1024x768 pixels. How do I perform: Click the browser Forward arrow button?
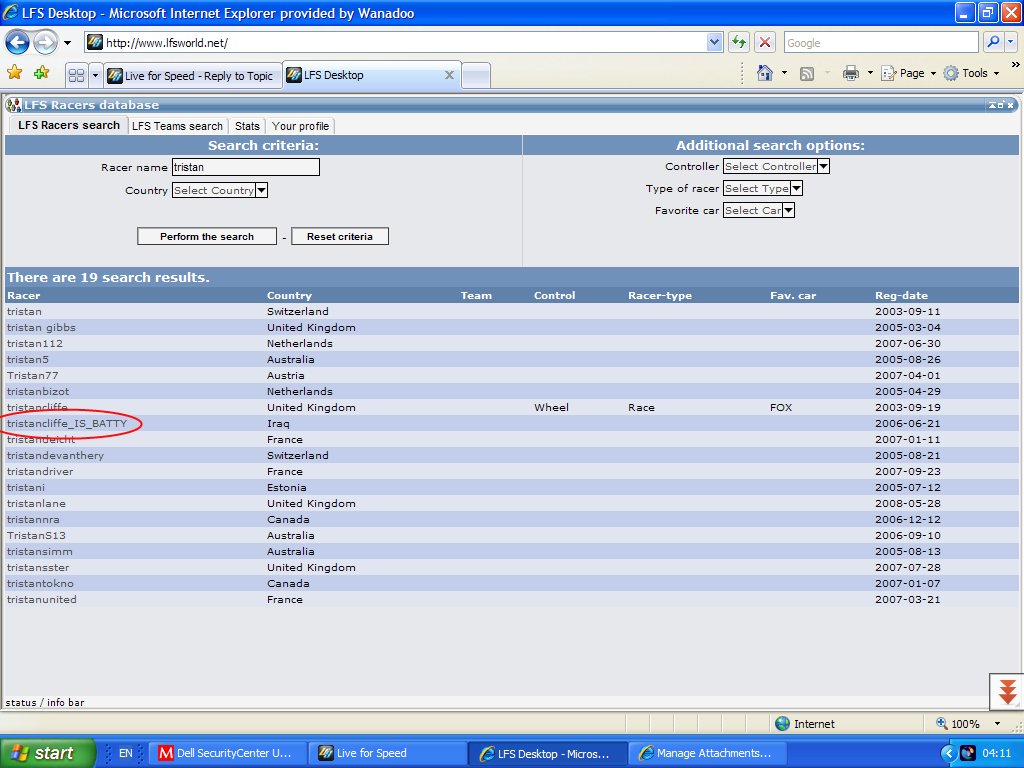point(45,43)
